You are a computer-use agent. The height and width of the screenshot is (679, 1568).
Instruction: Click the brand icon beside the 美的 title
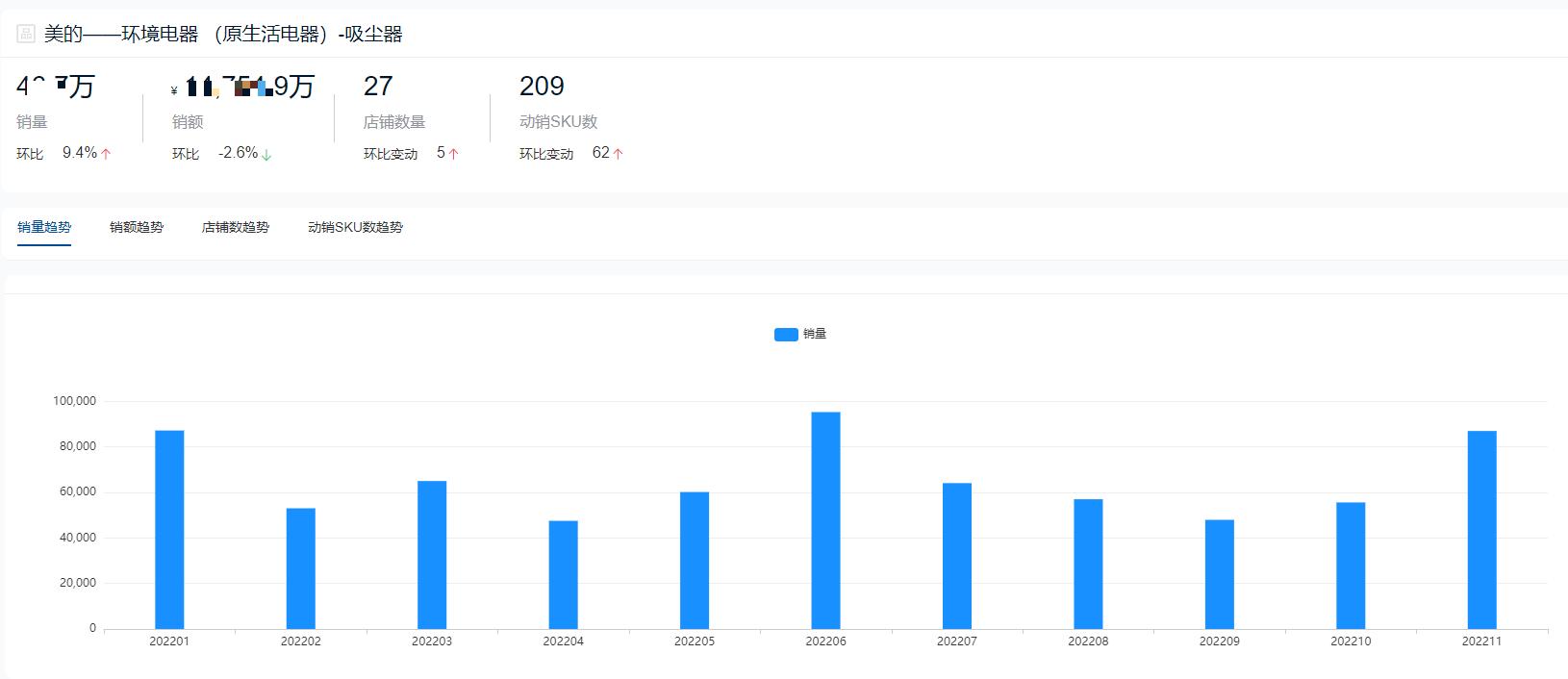pyautogui.click(x=26, y=34)
